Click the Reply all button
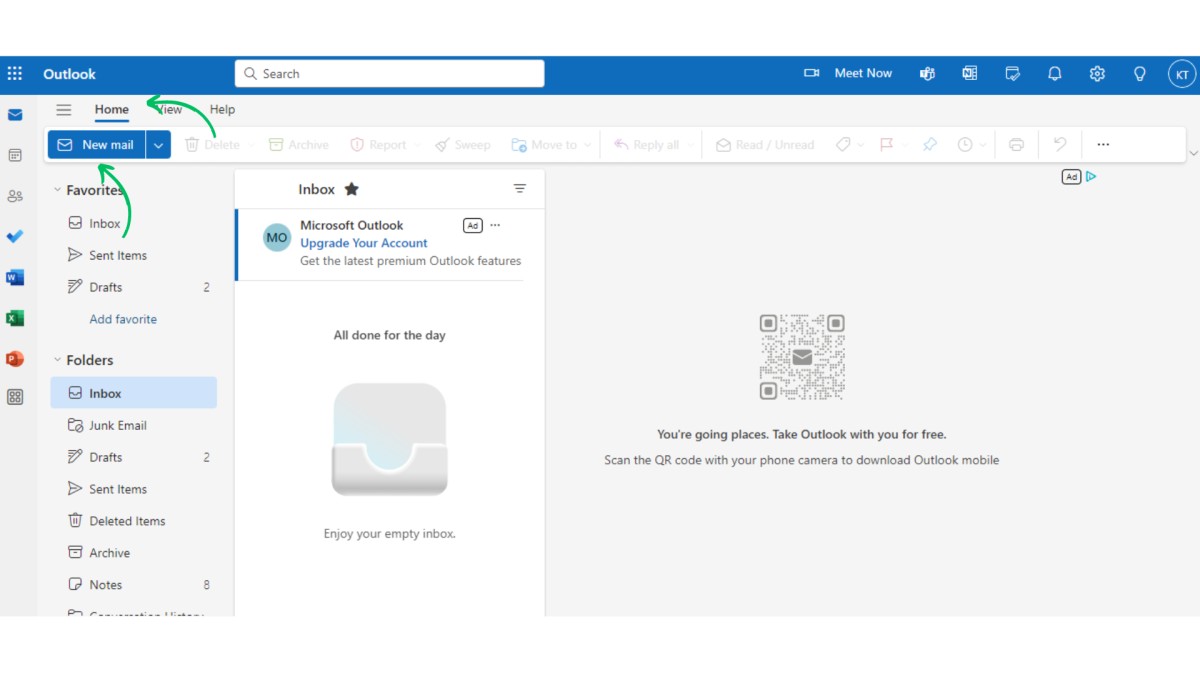The image size is (1200, 675). coord(646,145)
